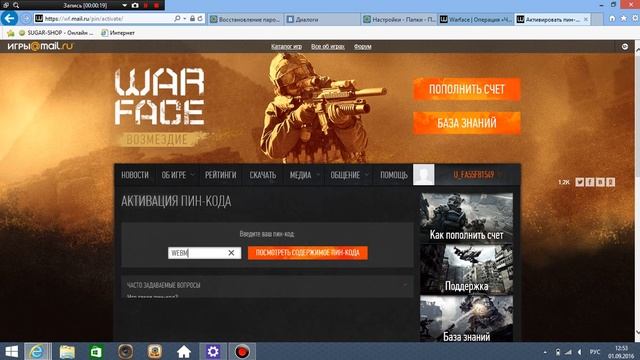This screenshot has height=360, width=640.
Task: Open the Windows Store taskbar icon
Action: click(x=96, y=351)
